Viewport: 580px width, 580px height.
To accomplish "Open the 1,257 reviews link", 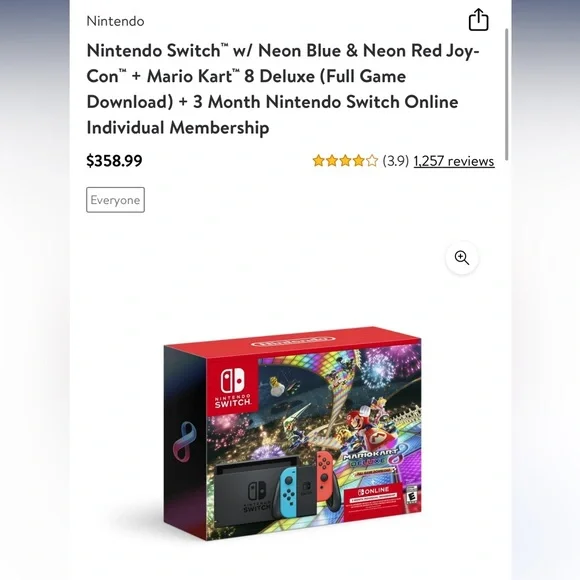I will pyautogui.click(x=454, y=161).
